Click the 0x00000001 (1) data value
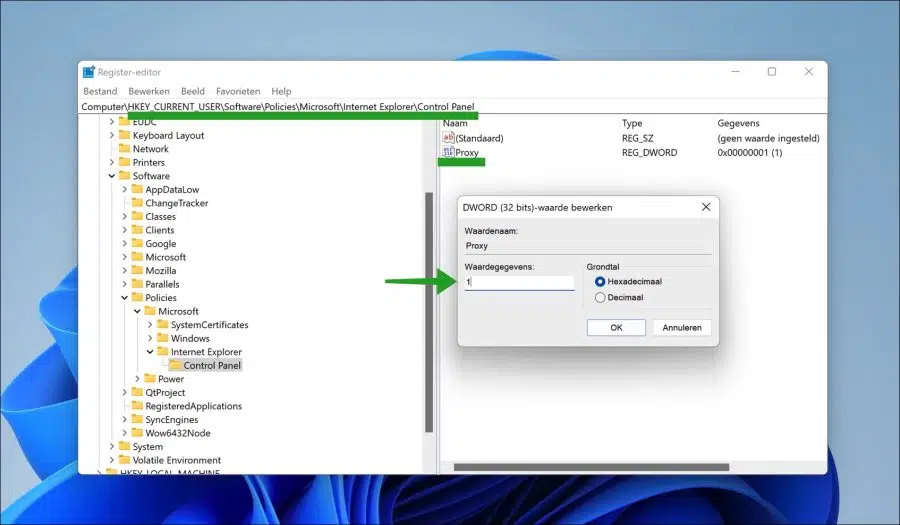Screen dimensions: 900x525 click(750, 153)
